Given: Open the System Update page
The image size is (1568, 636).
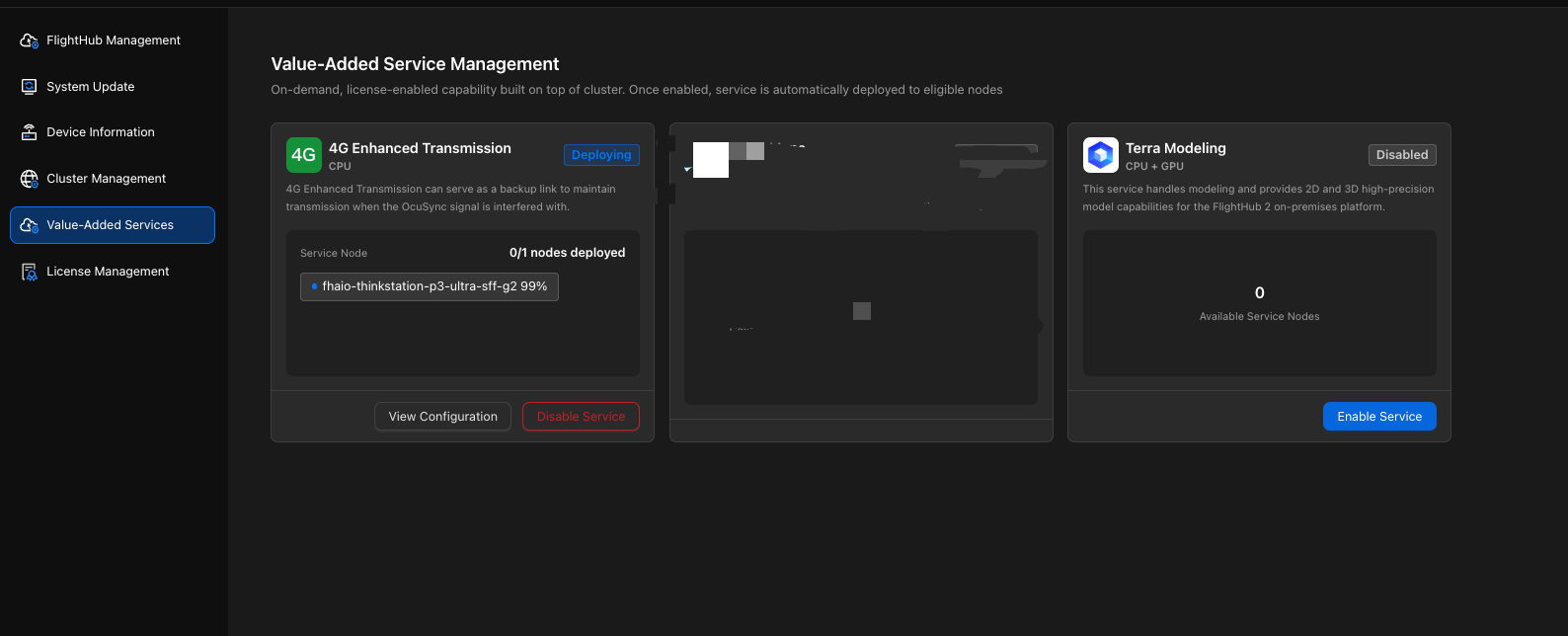Looking at the screenshot, I should (113, 87).
